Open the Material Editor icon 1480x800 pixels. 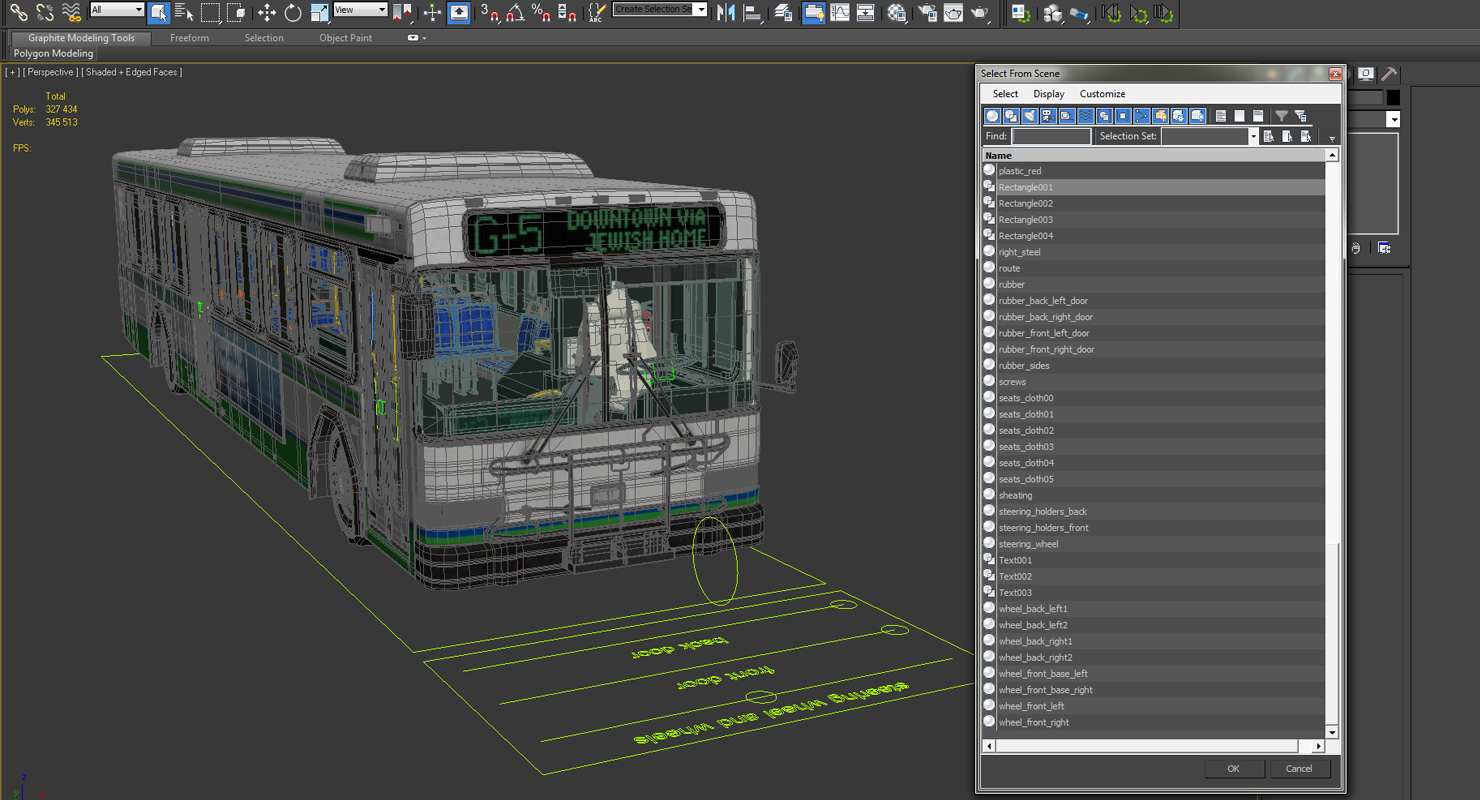click(x=897, y=12)
